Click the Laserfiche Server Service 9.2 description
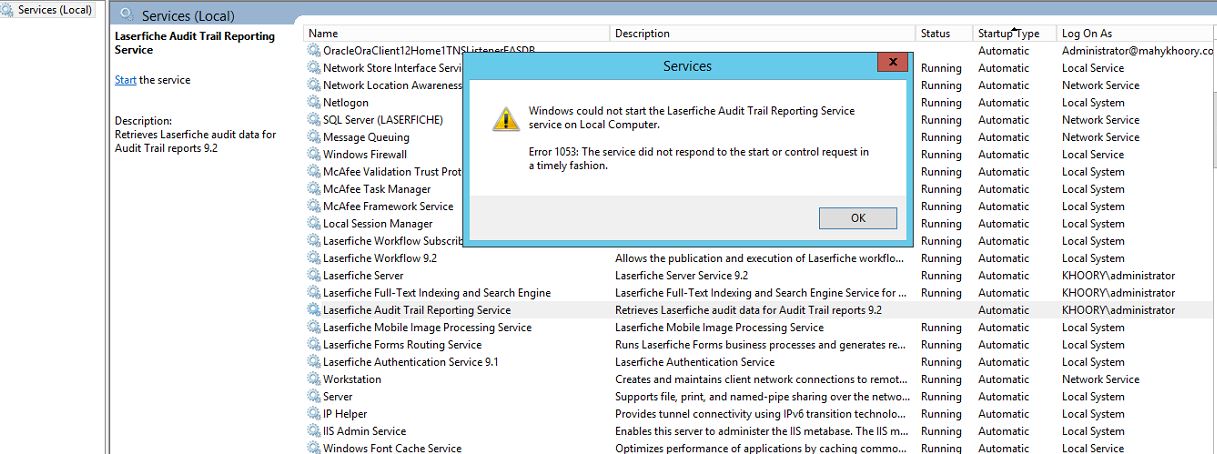 tap(681, 275)
